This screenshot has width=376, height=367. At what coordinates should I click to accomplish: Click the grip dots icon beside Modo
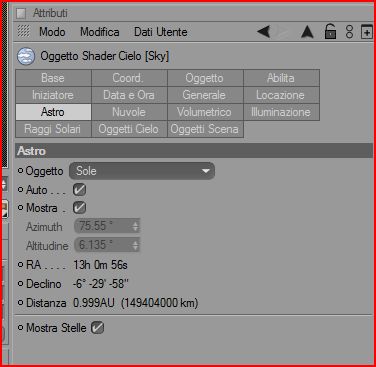24,31
